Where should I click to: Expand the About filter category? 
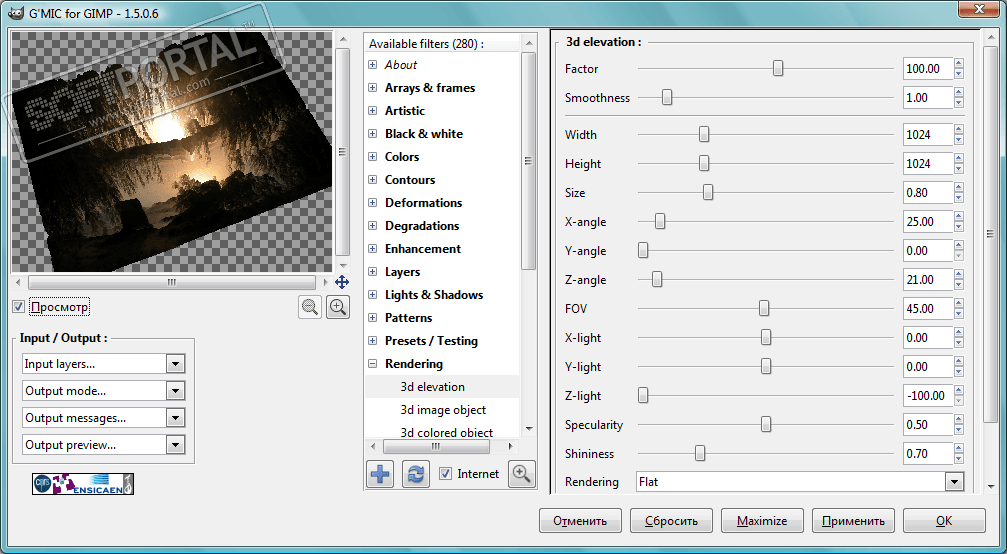click(x=372, y=65)
